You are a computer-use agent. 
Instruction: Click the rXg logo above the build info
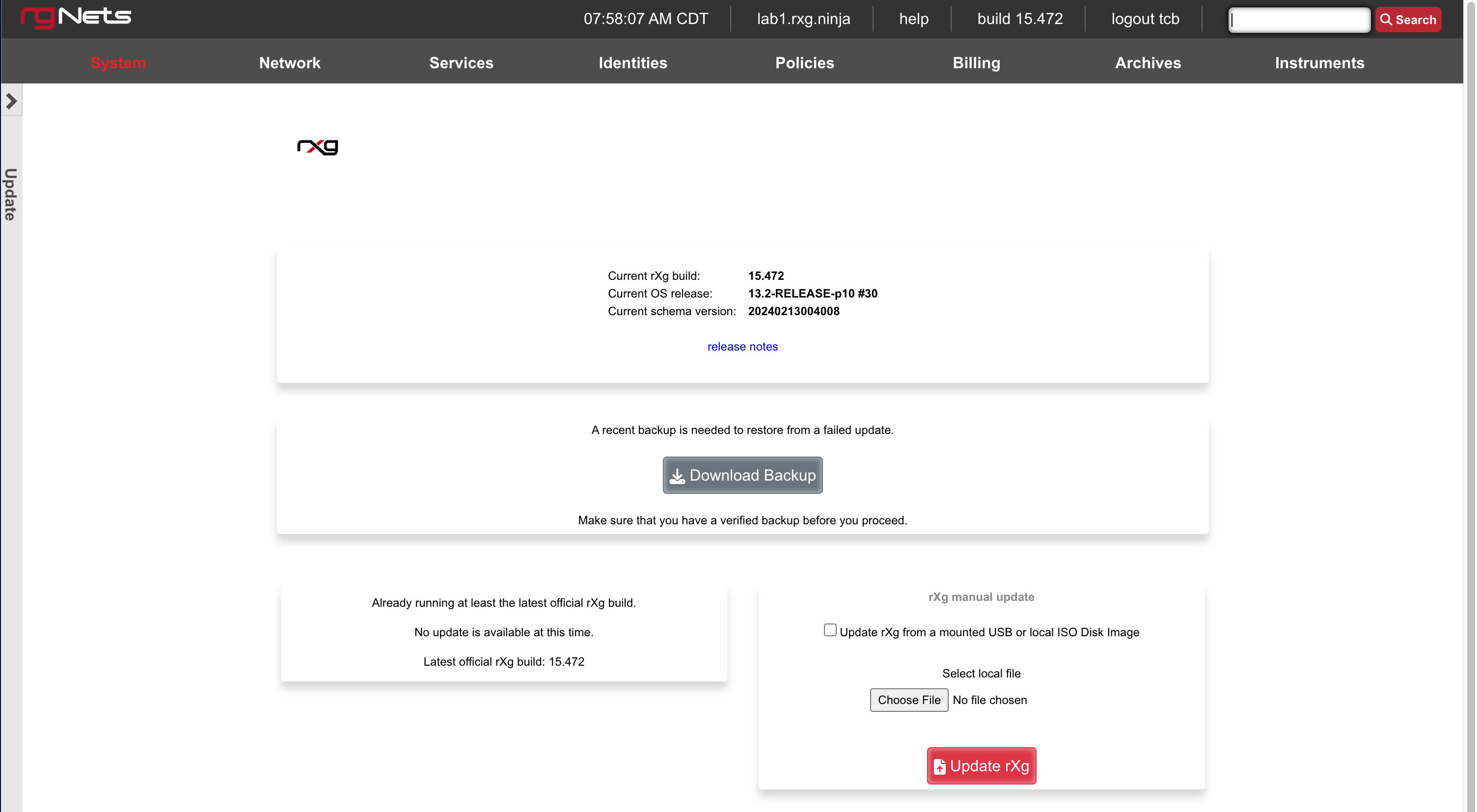pos(318,147)
